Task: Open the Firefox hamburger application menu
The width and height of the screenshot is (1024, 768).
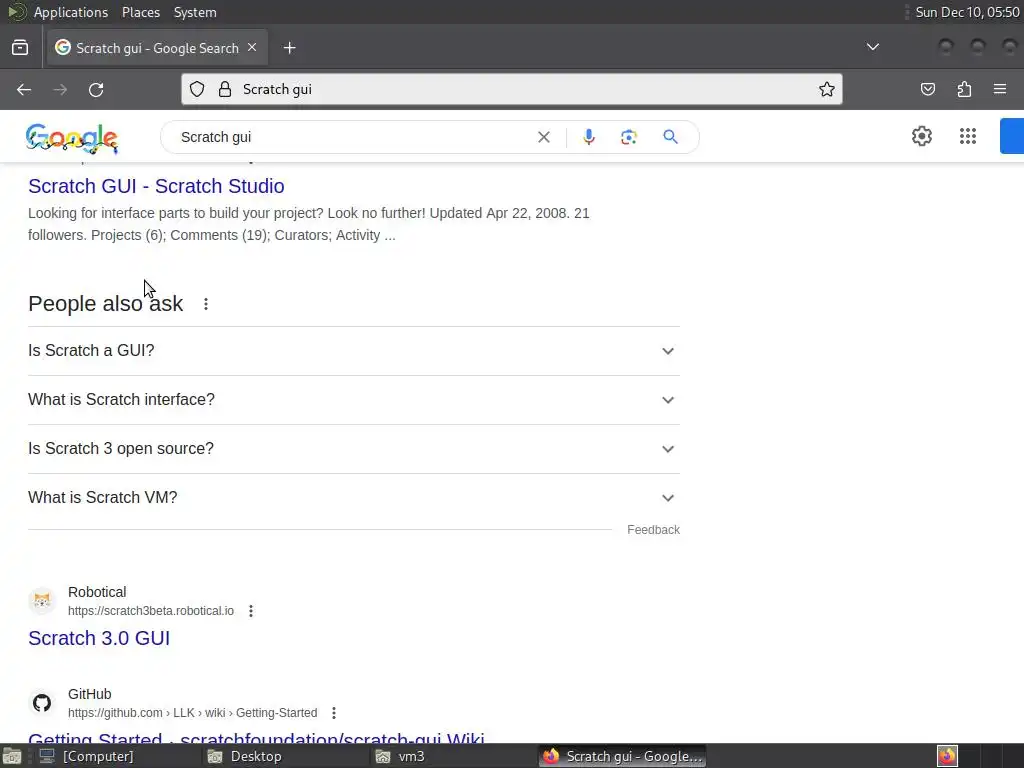Action: coord(1000,89)
